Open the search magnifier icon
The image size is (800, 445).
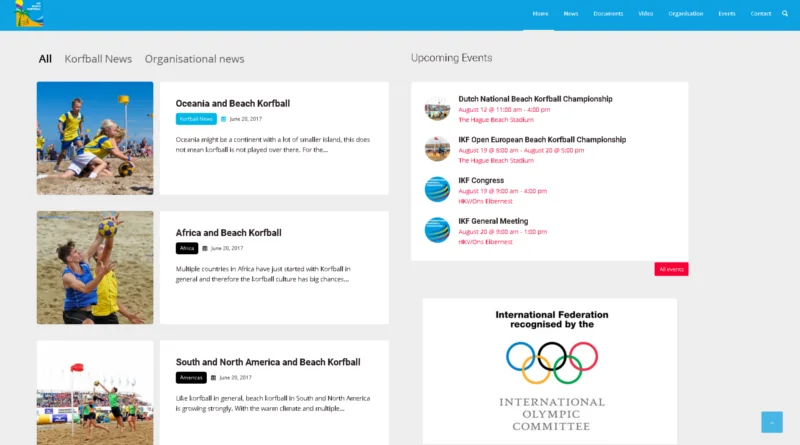(785, 14)
